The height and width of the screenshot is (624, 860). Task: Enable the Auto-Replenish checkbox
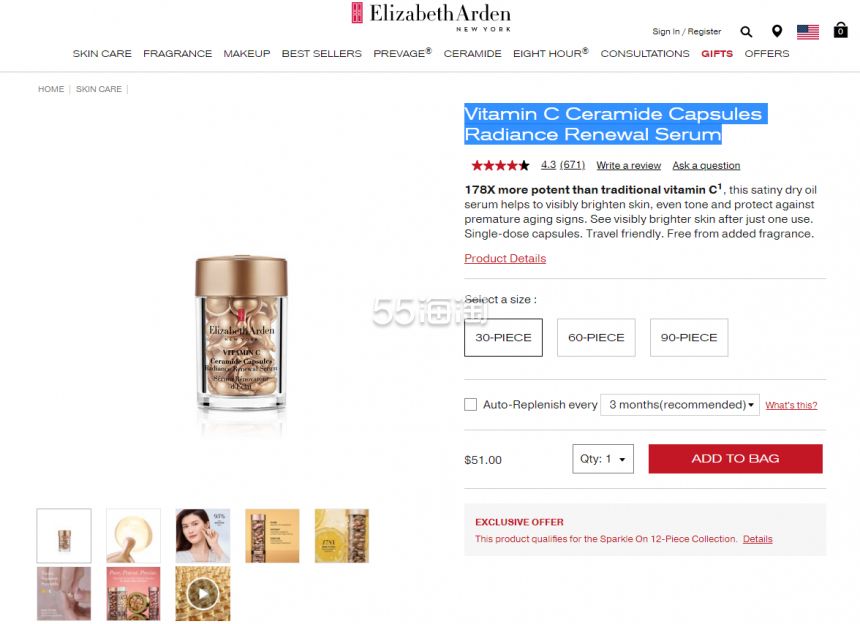coord(470,405)
